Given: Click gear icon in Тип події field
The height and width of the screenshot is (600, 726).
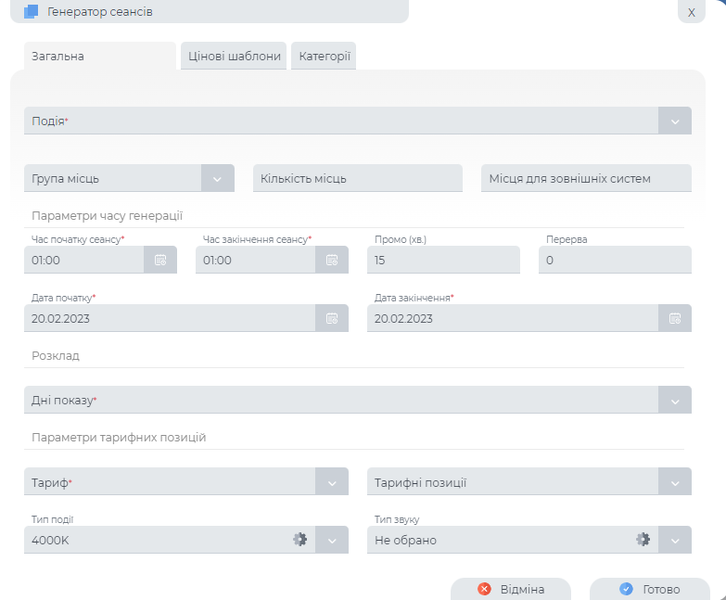Looking at the screenshot, I should (299, 540).
